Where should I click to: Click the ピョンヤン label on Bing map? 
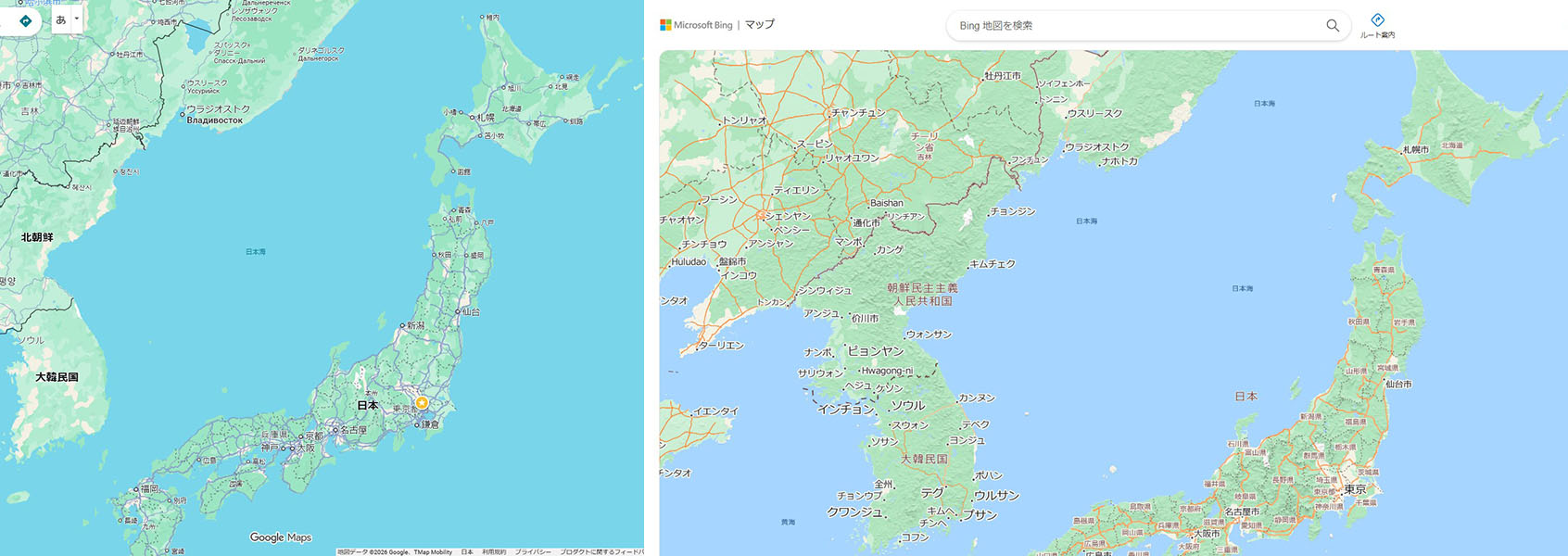tap(875, 351)
